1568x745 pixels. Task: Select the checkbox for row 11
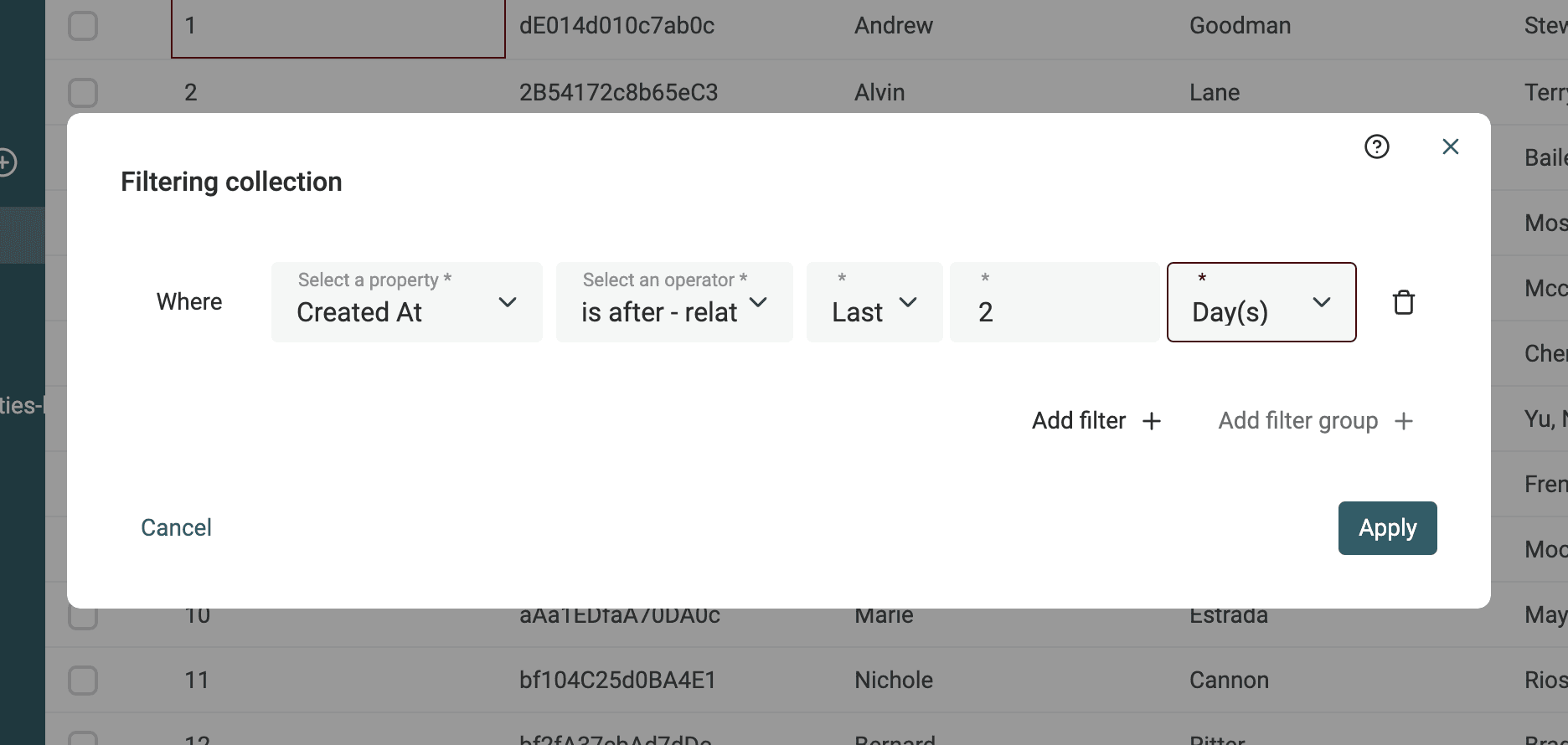tap(83, 680)
